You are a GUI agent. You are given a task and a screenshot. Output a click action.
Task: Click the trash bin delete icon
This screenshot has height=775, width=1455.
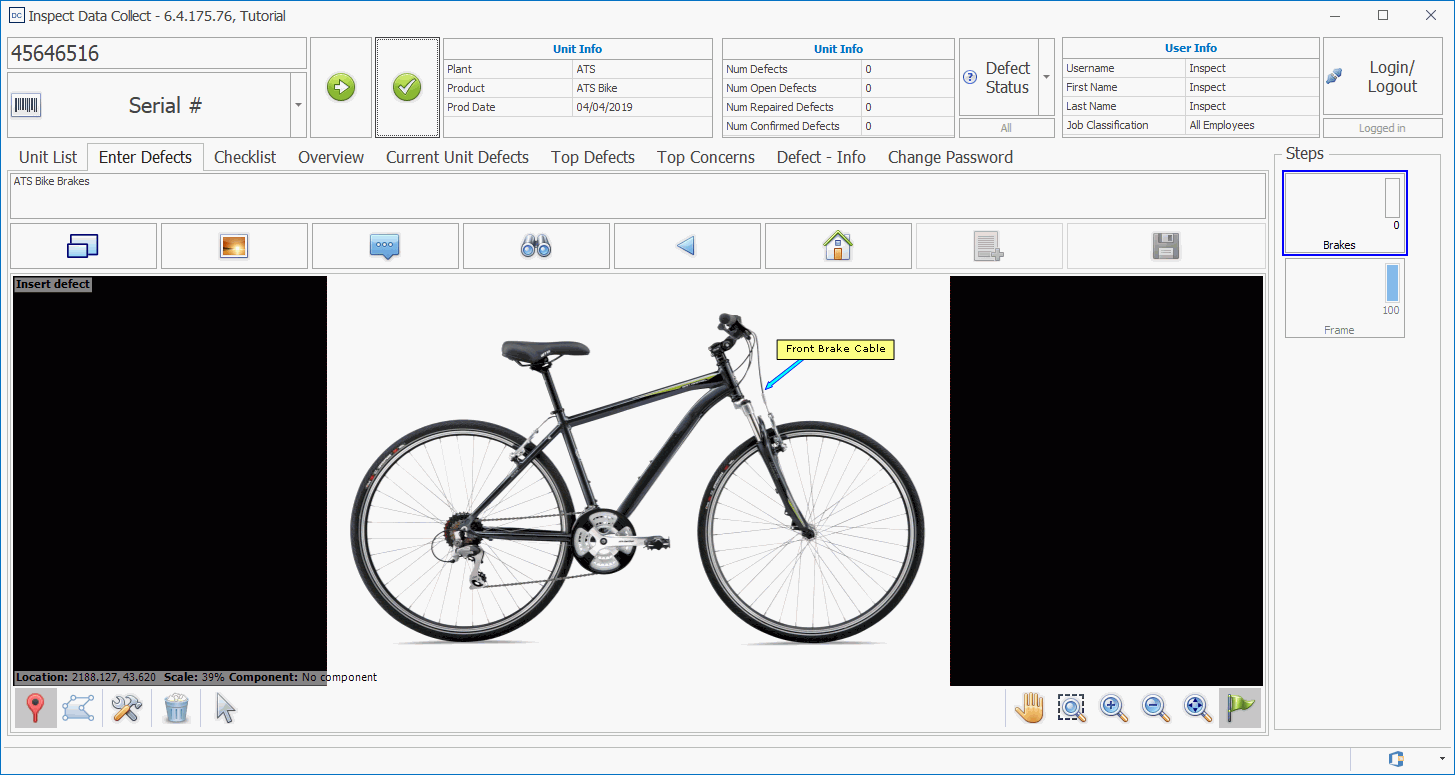[176, 709]
